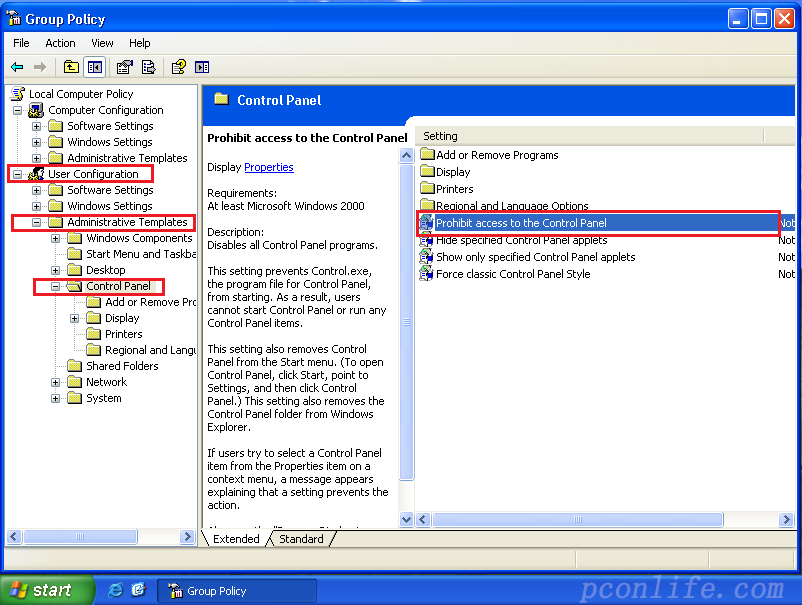802x605 pixels.
Task: Expand the System node in the tree
Action: [x=56, y=398]
